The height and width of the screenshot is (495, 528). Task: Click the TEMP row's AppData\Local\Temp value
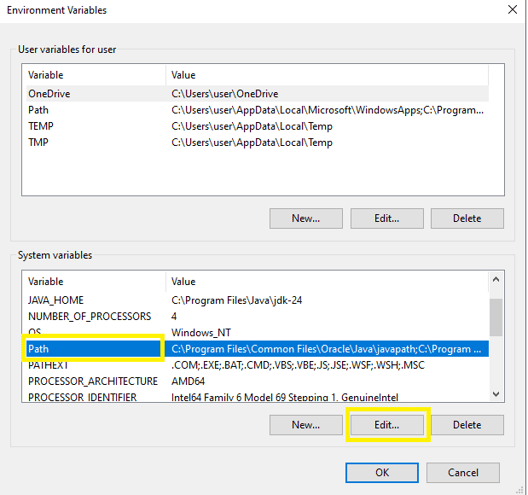tap(252, 126)
